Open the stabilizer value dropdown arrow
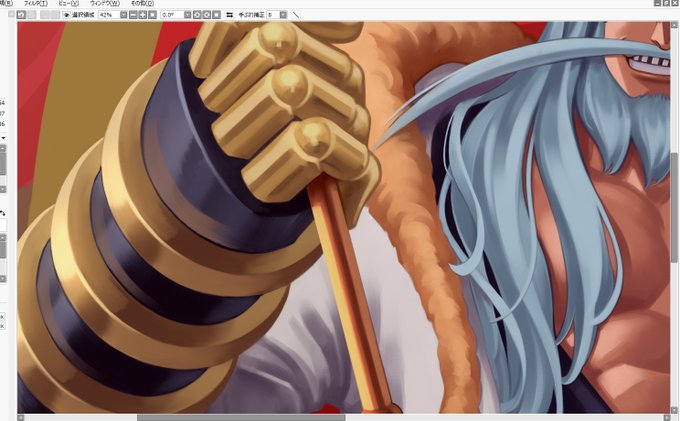 tap(283, 15)
